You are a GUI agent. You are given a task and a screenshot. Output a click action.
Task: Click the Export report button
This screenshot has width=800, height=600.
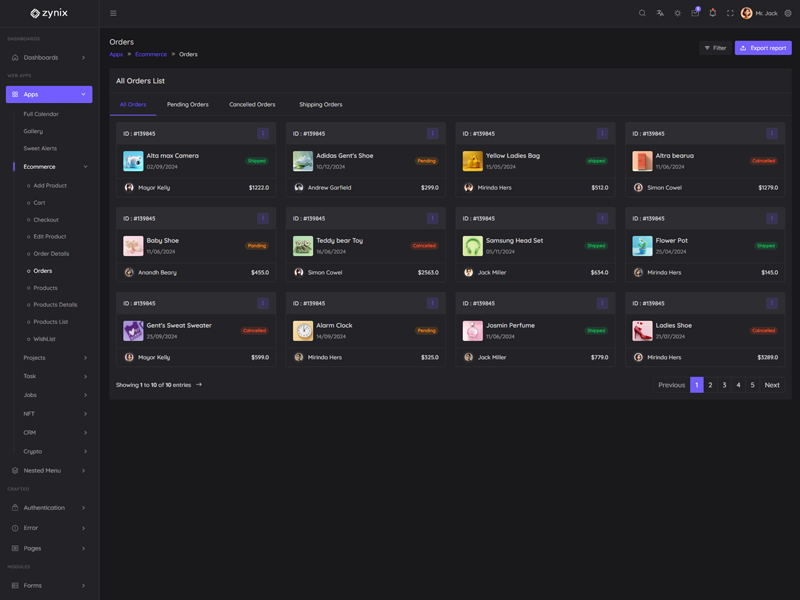[762, 48]
